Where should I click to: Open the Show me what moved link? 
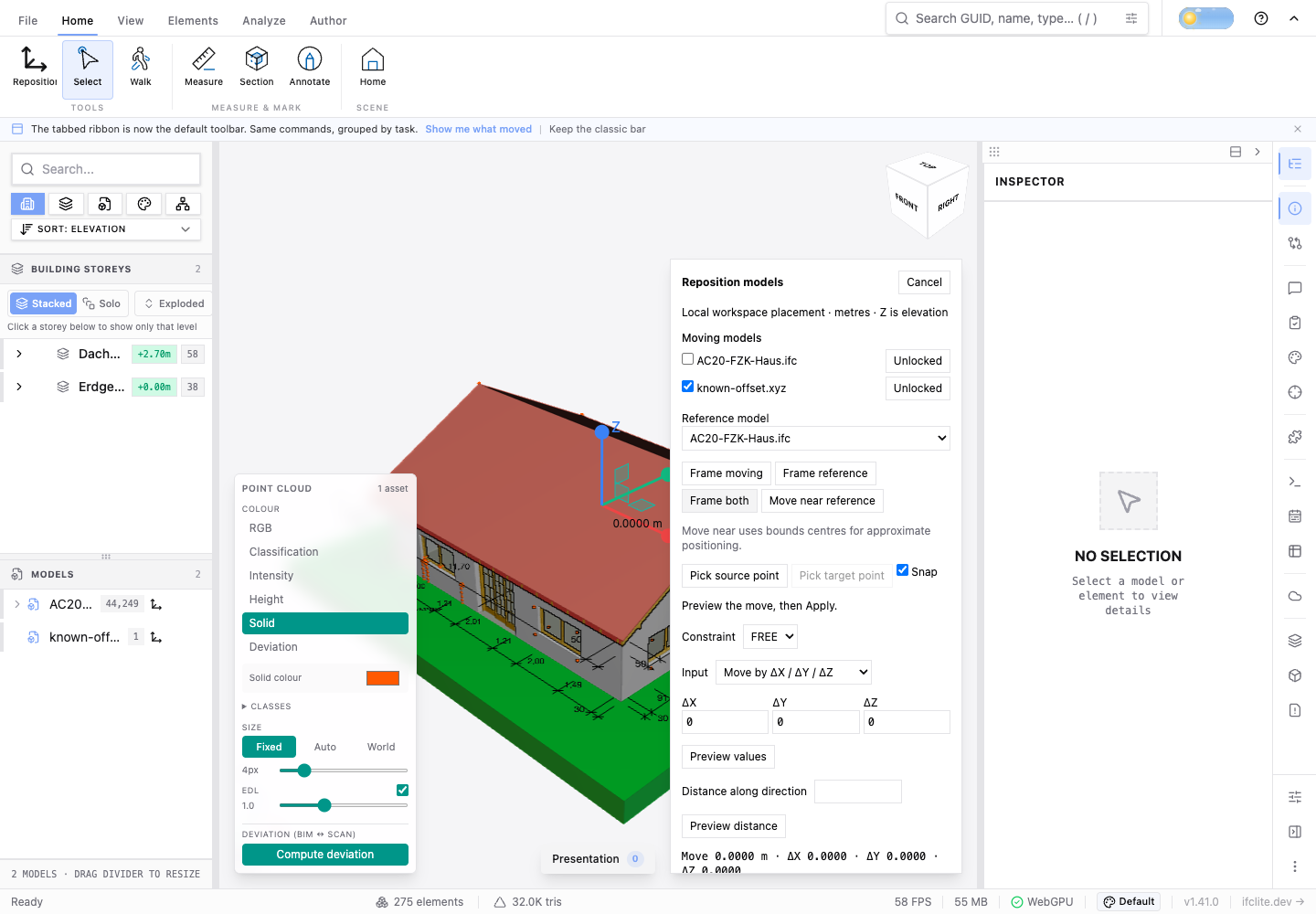tap(478, 129)
